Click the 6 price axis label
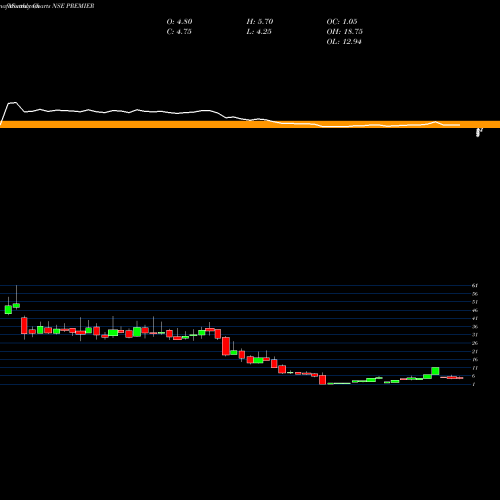The image size is (500, 500). point(474,376)
